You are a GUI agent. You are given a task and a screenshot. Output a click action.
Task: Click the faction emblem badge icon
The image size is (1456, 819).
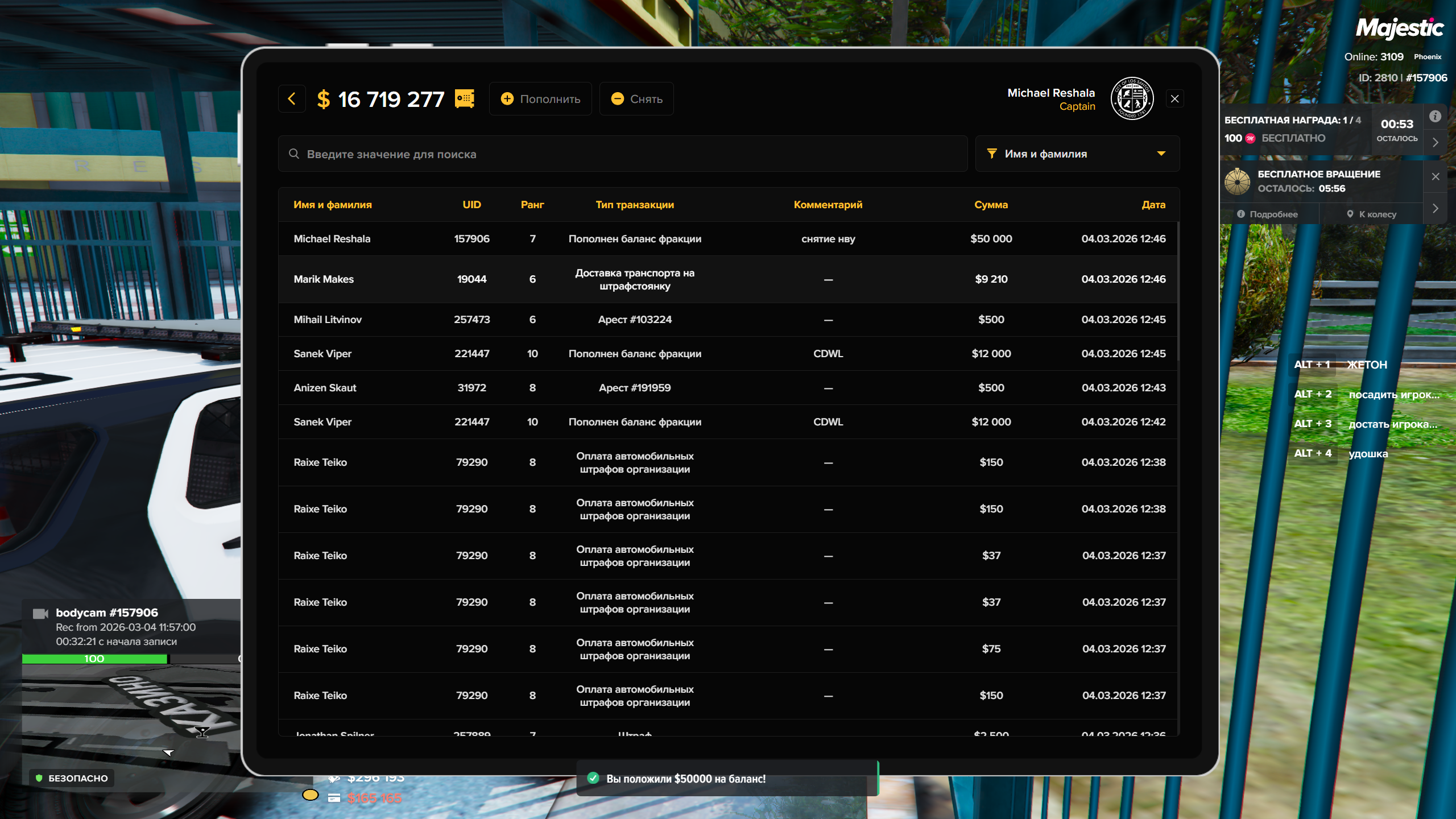point(1132,99)
